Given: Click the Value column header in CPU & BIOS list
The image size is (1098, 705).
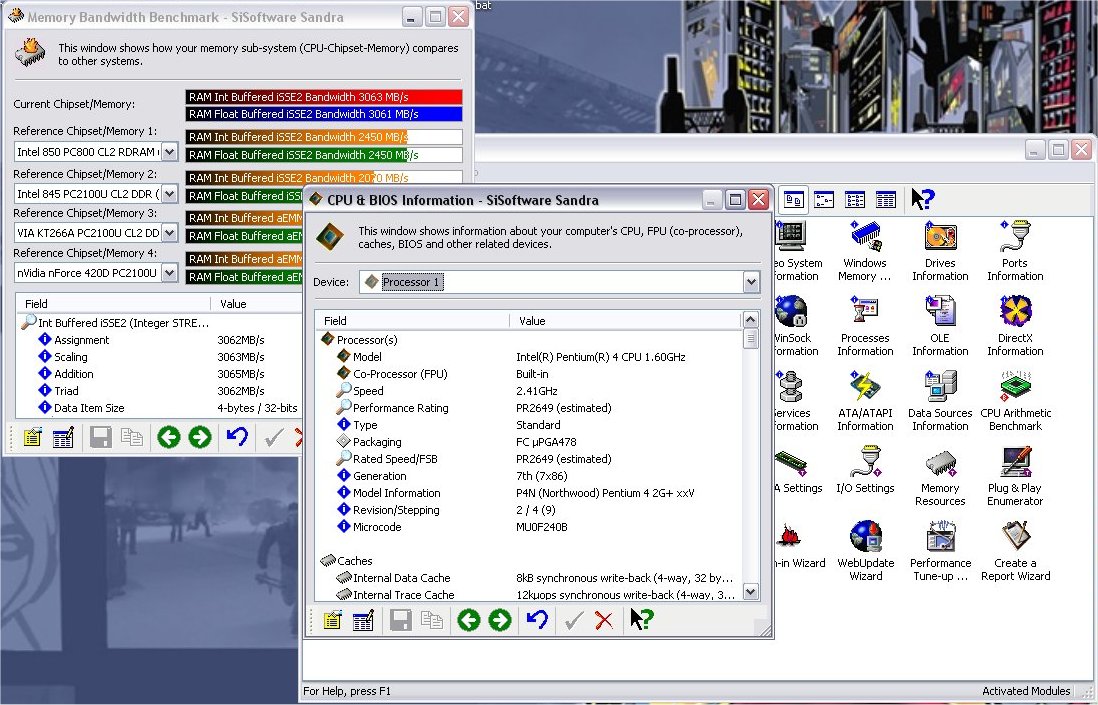Looking at the screenshot, I should [625, 321].
